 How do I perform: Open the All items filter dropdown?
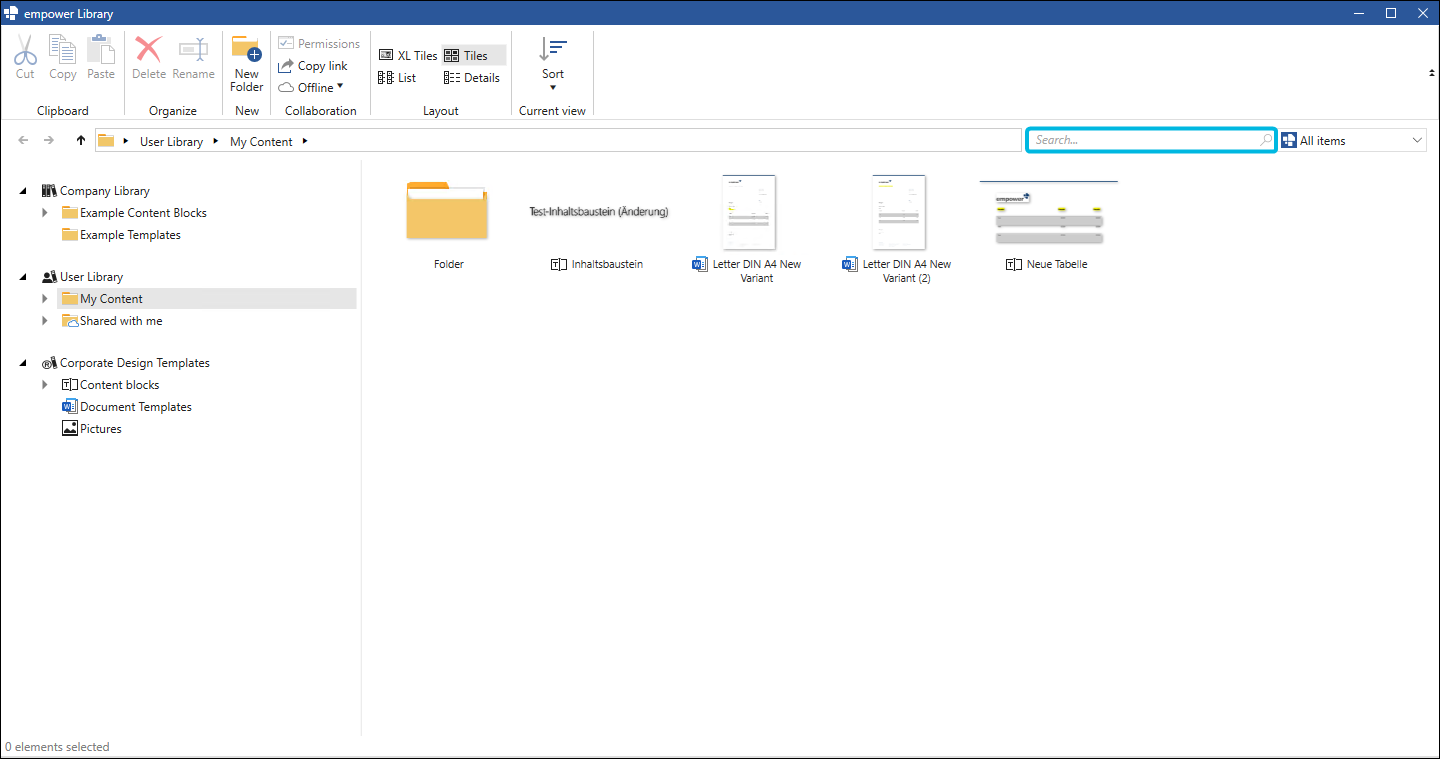click(1353, 141)
